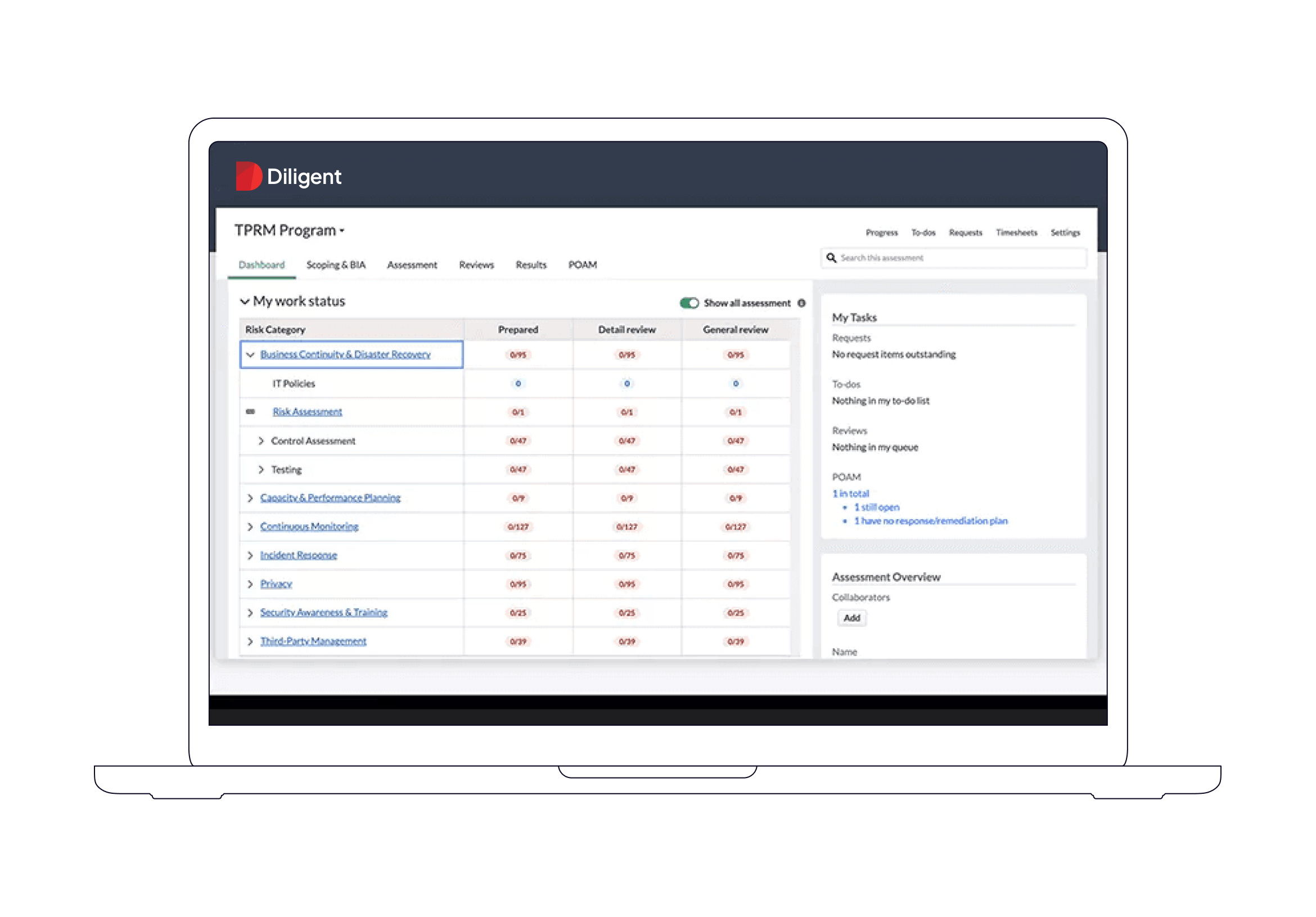Toggle the Show all assessment switch
1316x917 pixels.
[689, 303]
